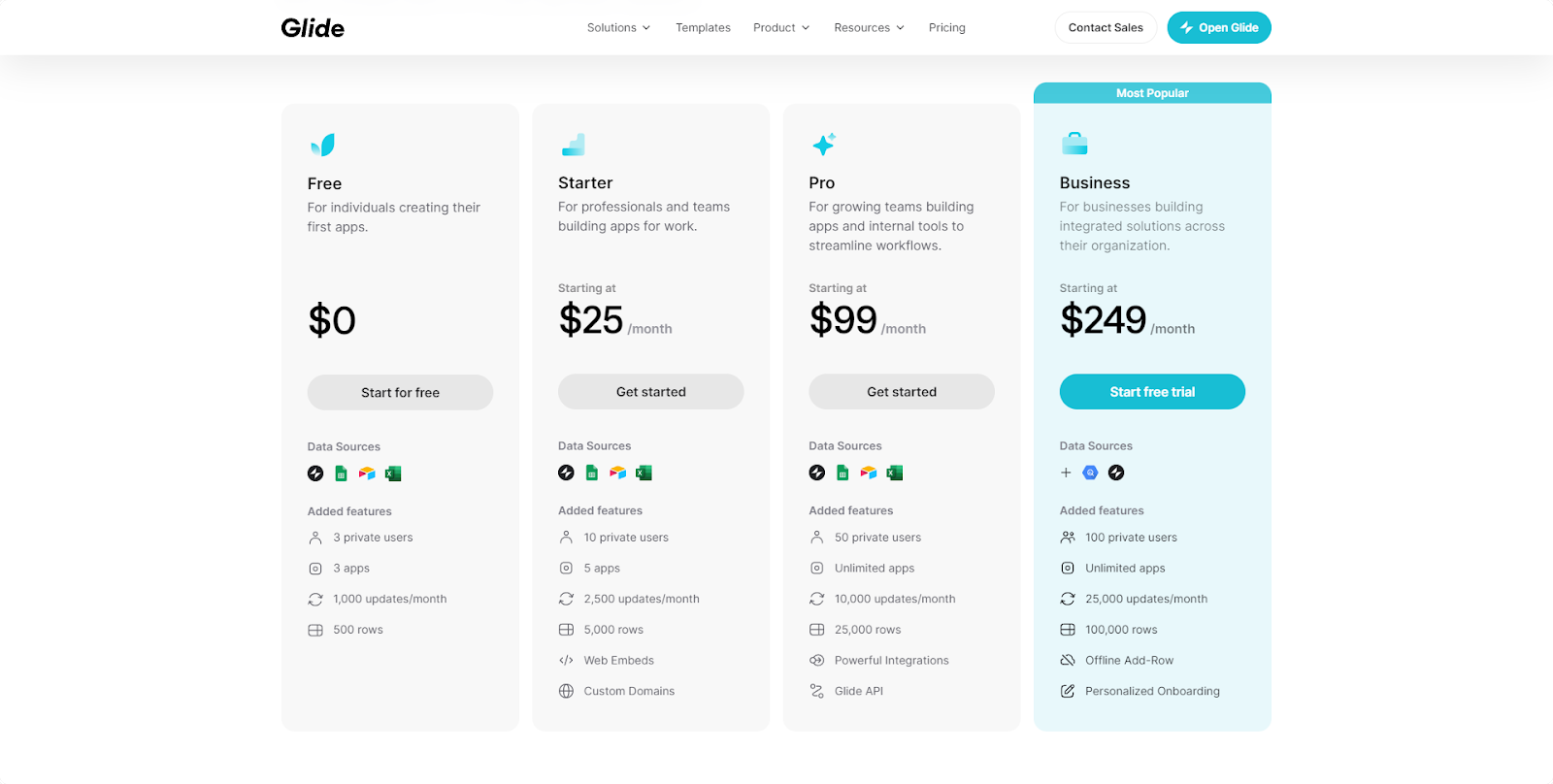Image resolution: width=1553 pixels, height=784 pixels.
Task: Expand the Solutions dropdown menu
Action: click(618, 28)
